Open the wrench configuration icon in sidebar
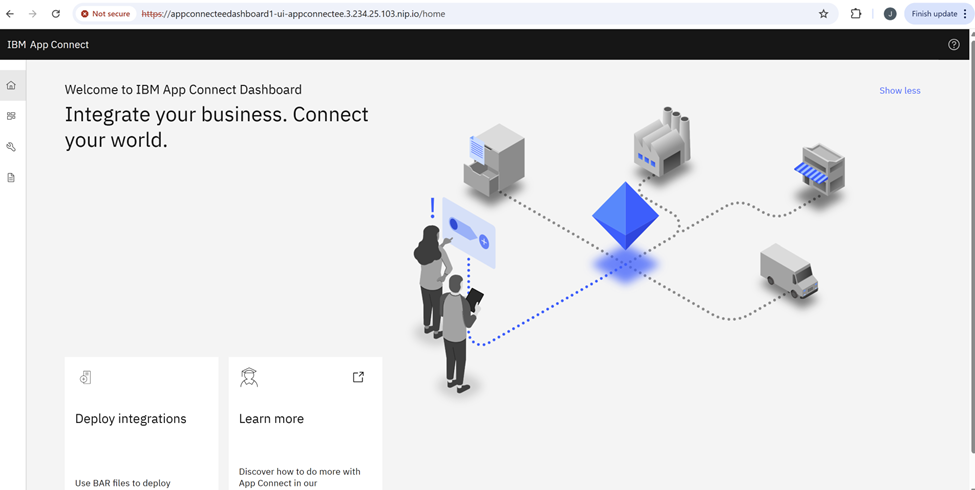 [x=11, y=147]
